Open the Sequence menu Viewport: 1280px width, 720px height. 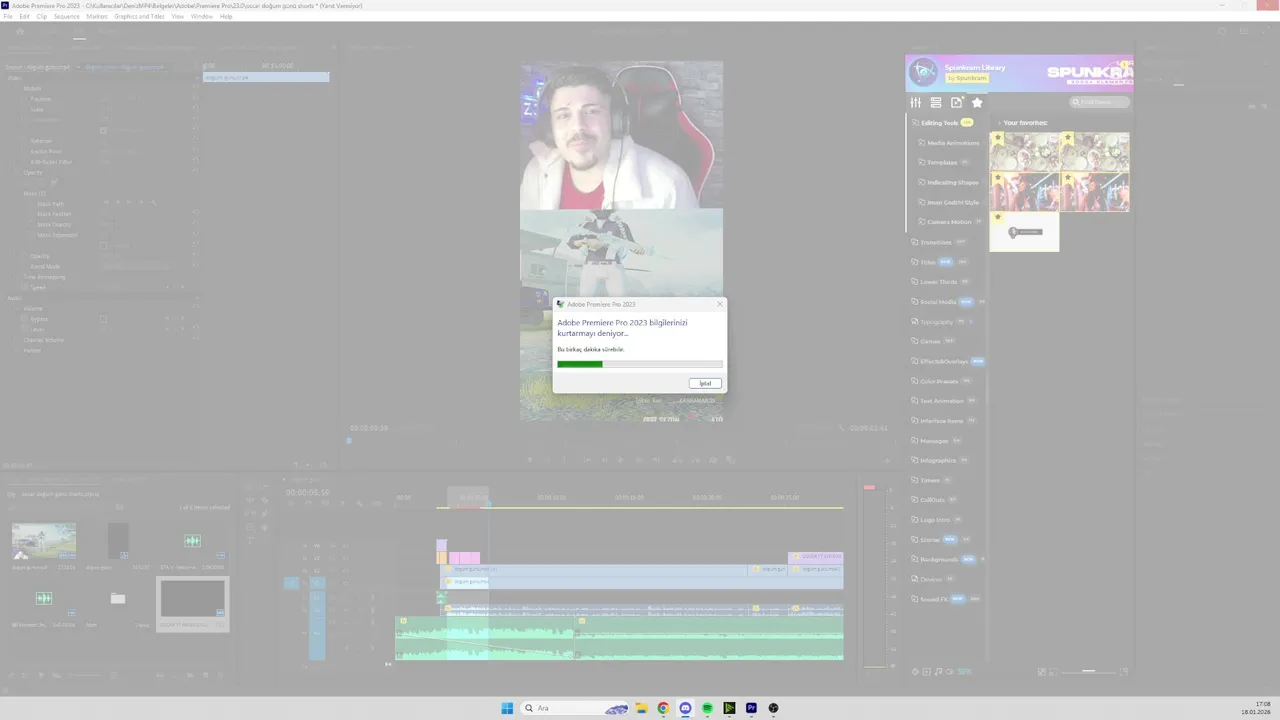[66, 17]
